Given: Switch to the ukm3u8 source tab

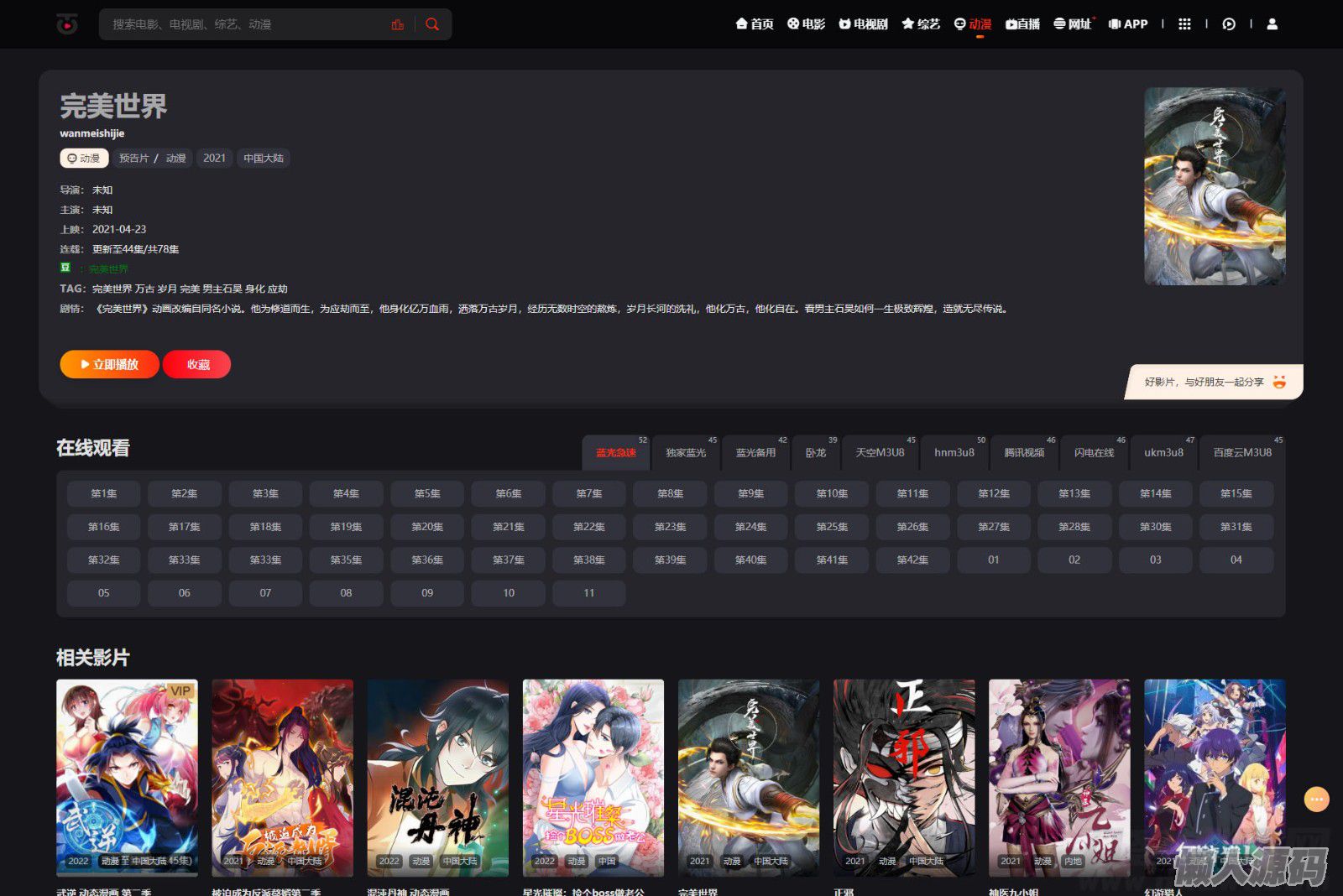Looking at the screenshot, I should [x=1163, y=453].
